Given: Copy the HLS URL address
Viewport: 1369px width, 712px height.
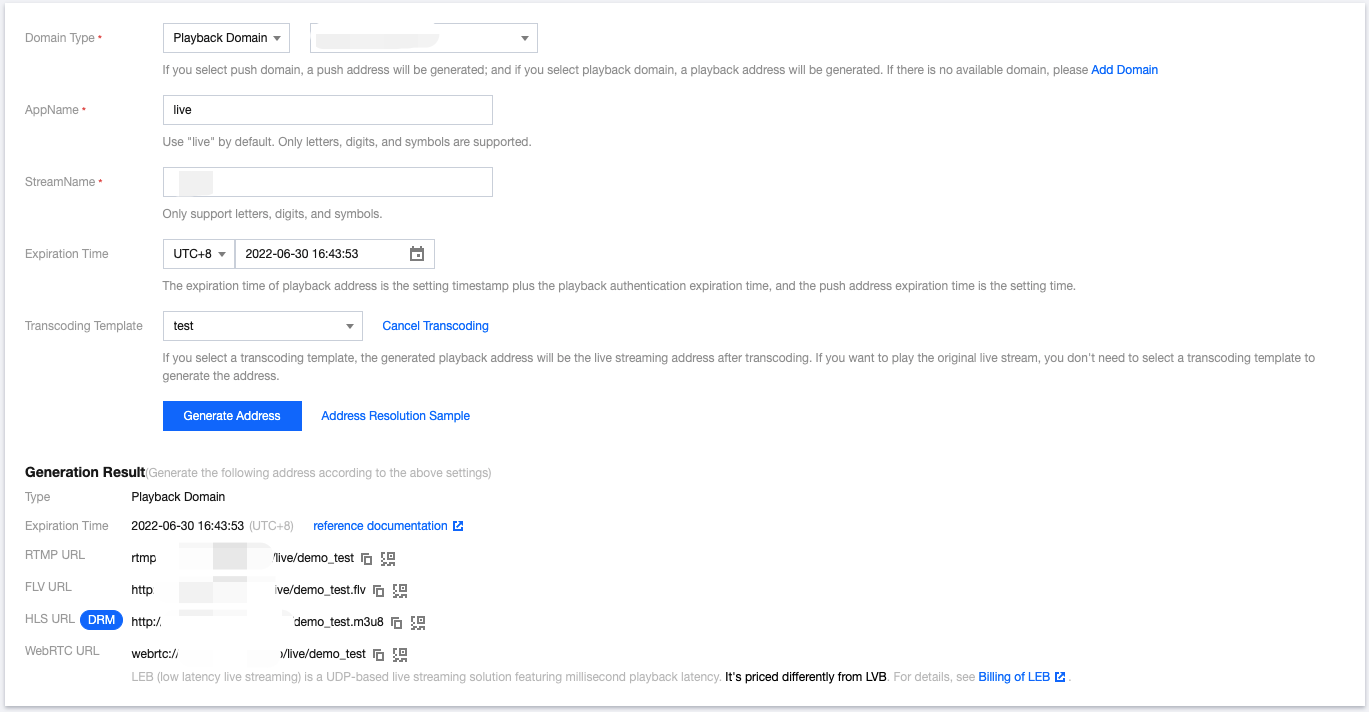Looking at the screenshot, I should [396, 622].
